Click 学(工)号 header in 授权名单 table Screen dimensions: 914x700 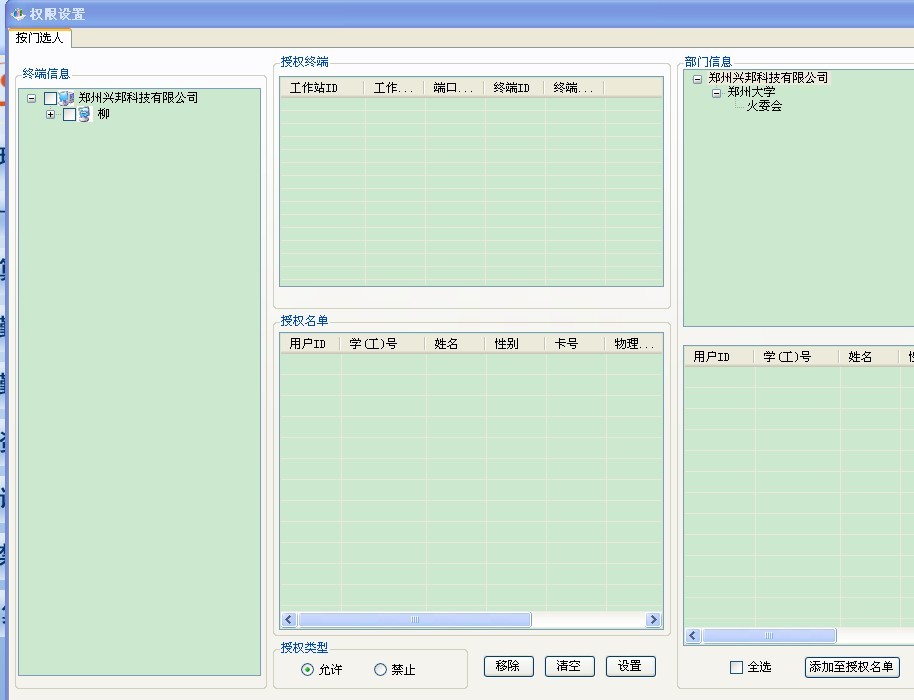[382, 344]
